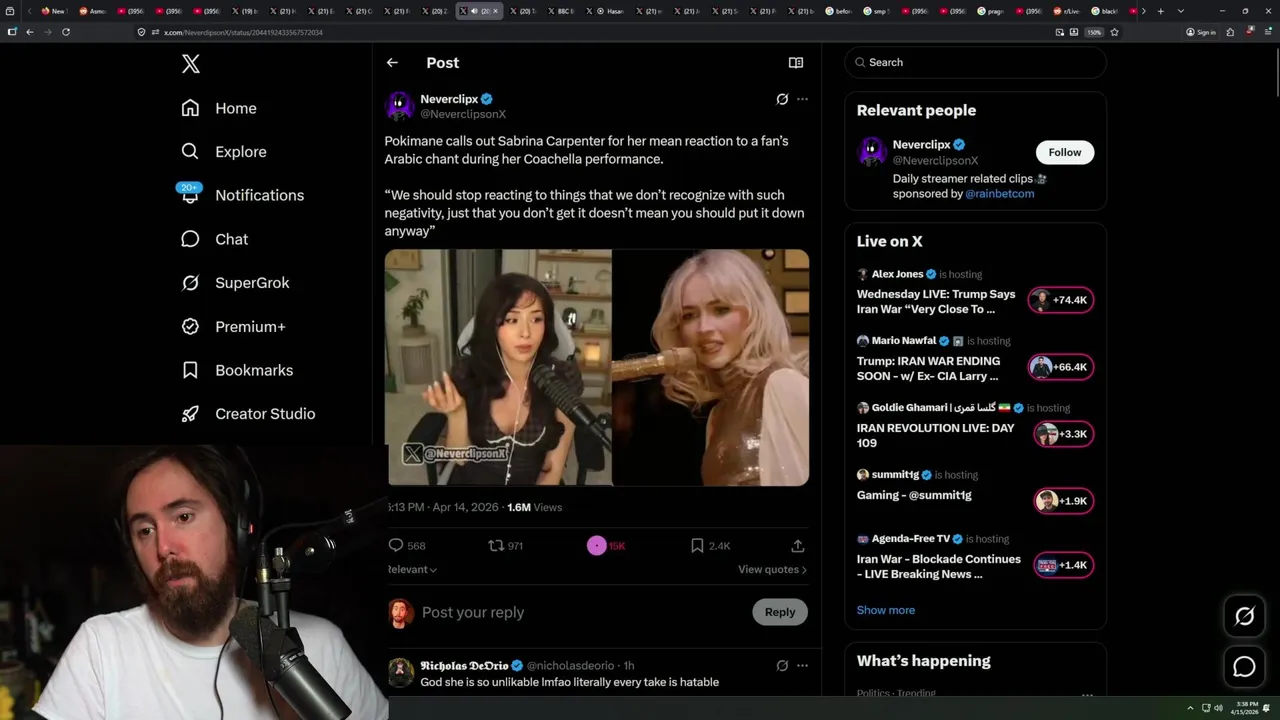1280x720 pixels.
Task: Play the Pokimane and Sabrina Carpenter video
Action: 597,368
